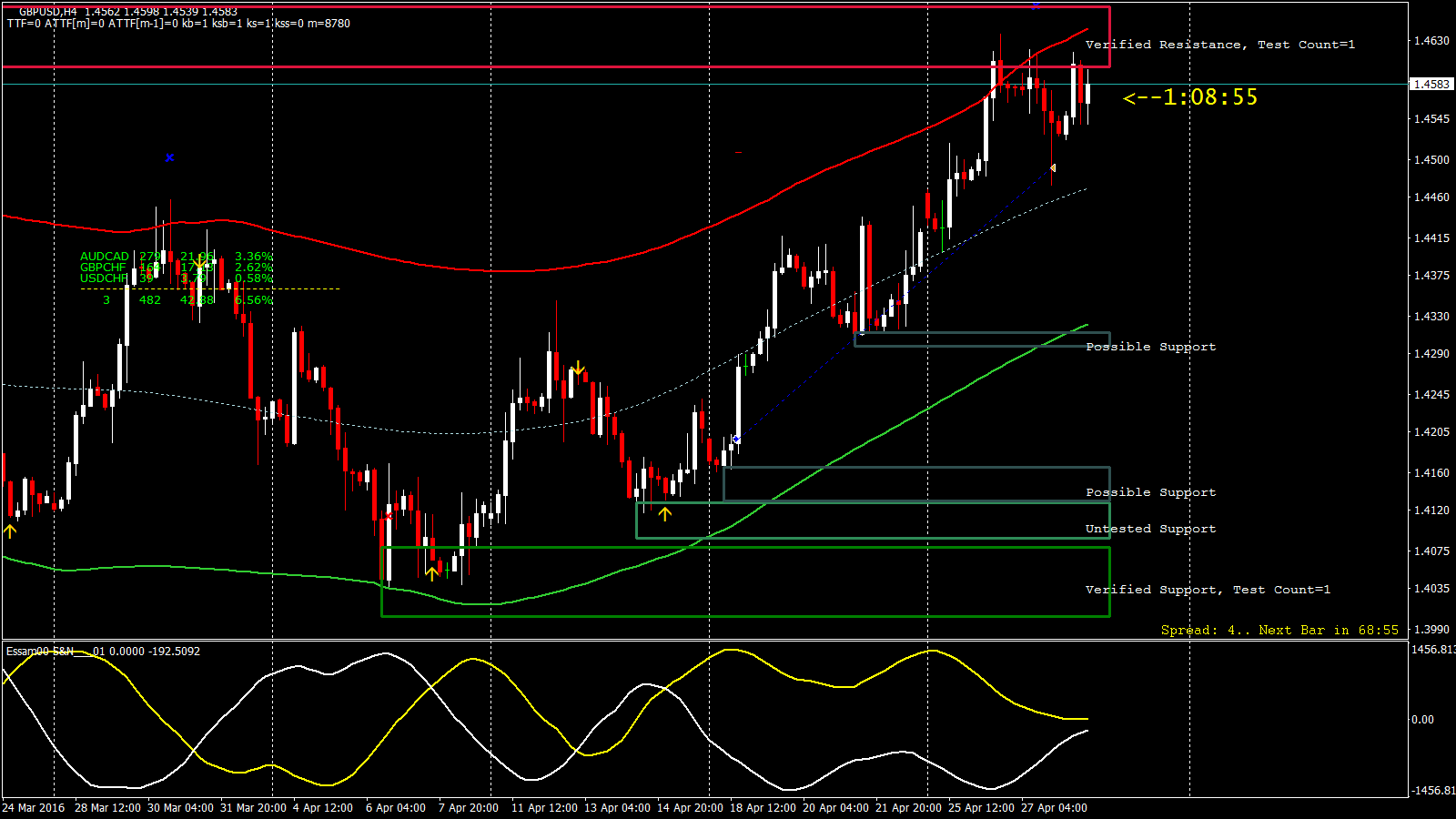Image resolution: width=1456 pixels, height=819 pixels.
Task: Click the current price tag 1.4583
Action: click(x=1431, y=84)
